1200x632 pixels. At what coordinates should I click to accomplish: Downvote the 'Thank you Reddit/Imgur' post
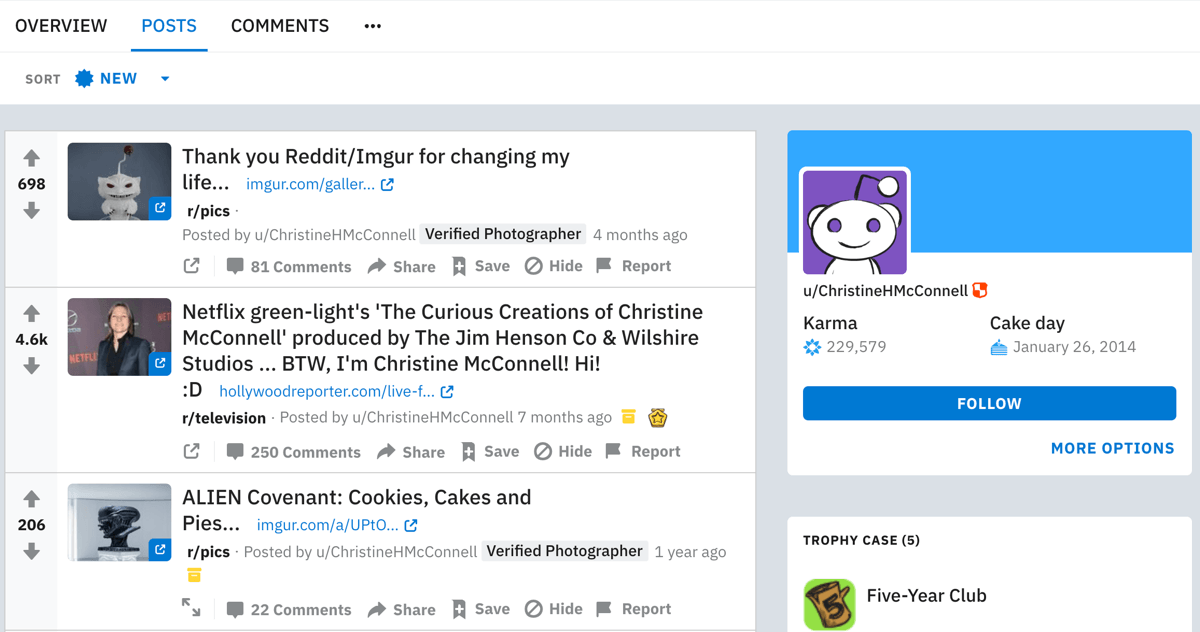(x=32, y=211)
